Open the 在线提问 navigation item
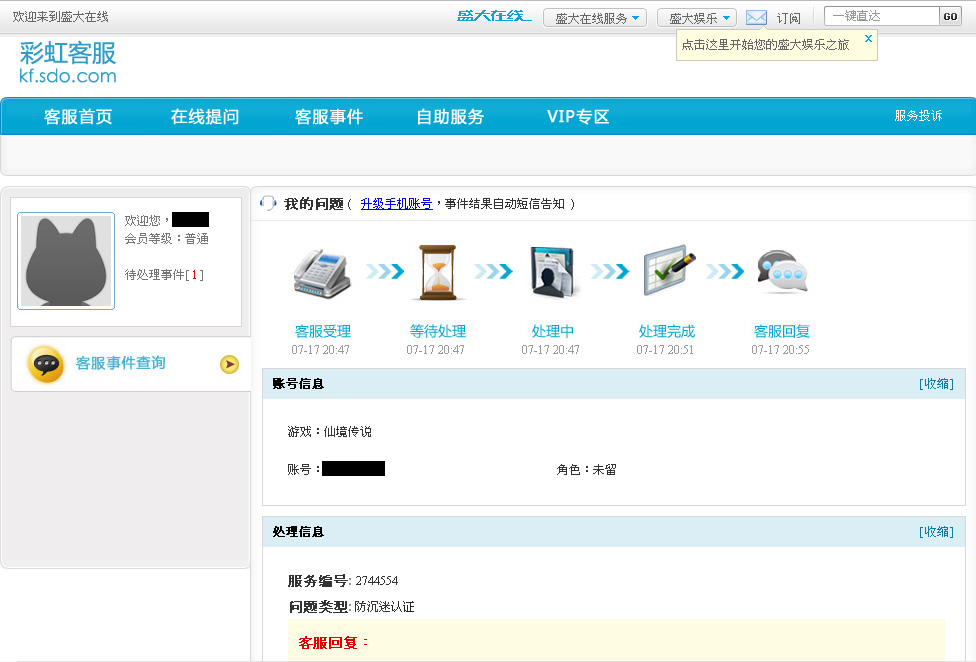Screen dimensions: 976x662 pyautogui.click(x=205, y=116)
